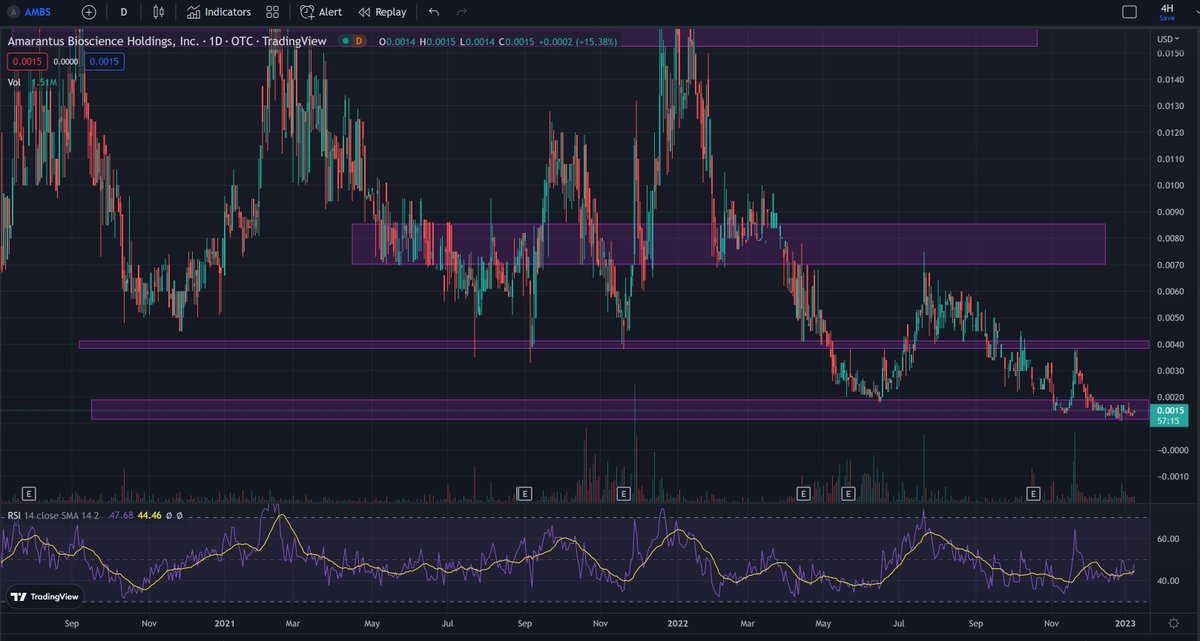Open the D time interval selector
The height and width of the screenshot is (641, 1200).
[123, 12]
